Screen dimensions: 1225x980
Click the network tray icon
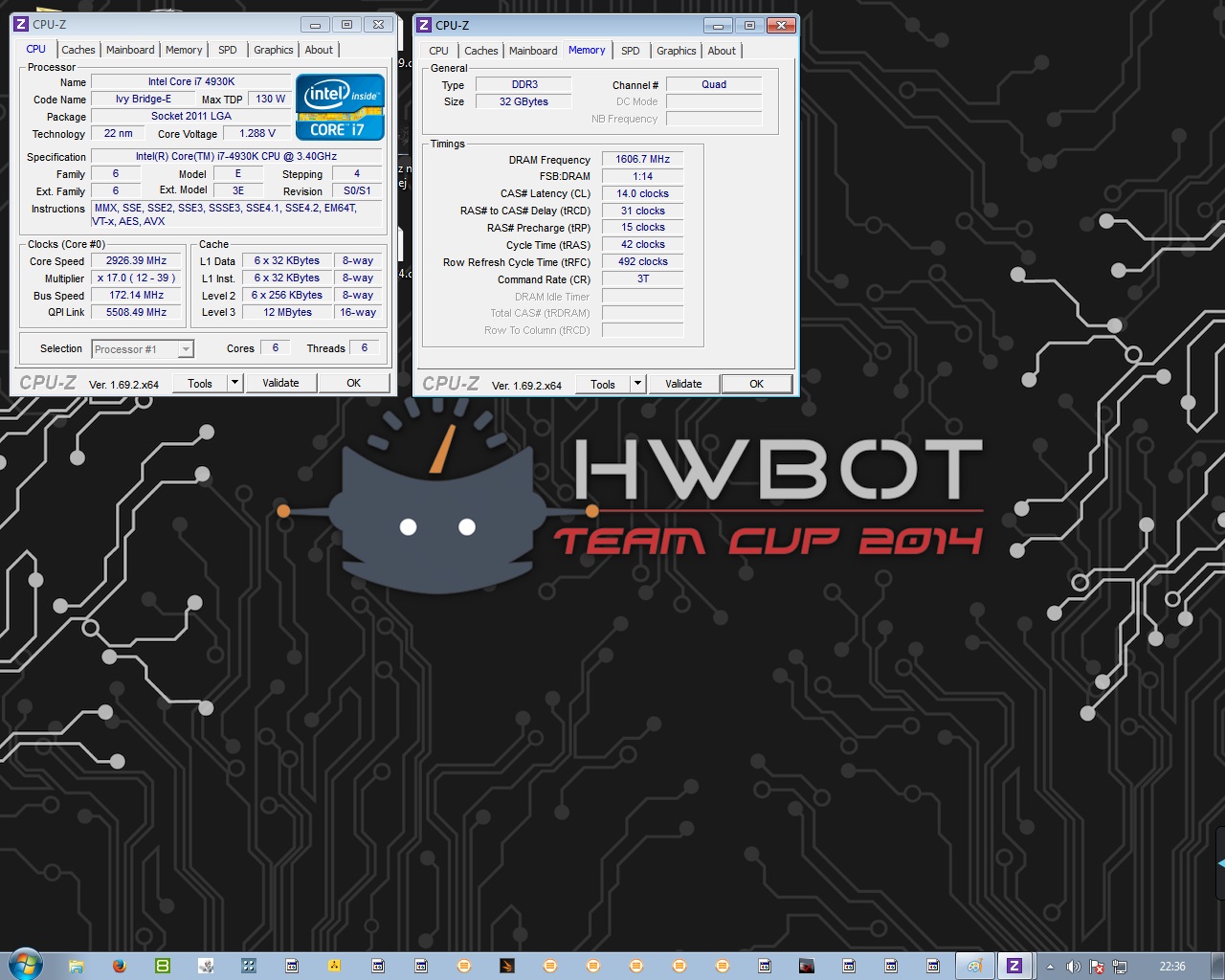click(1120, 967)
